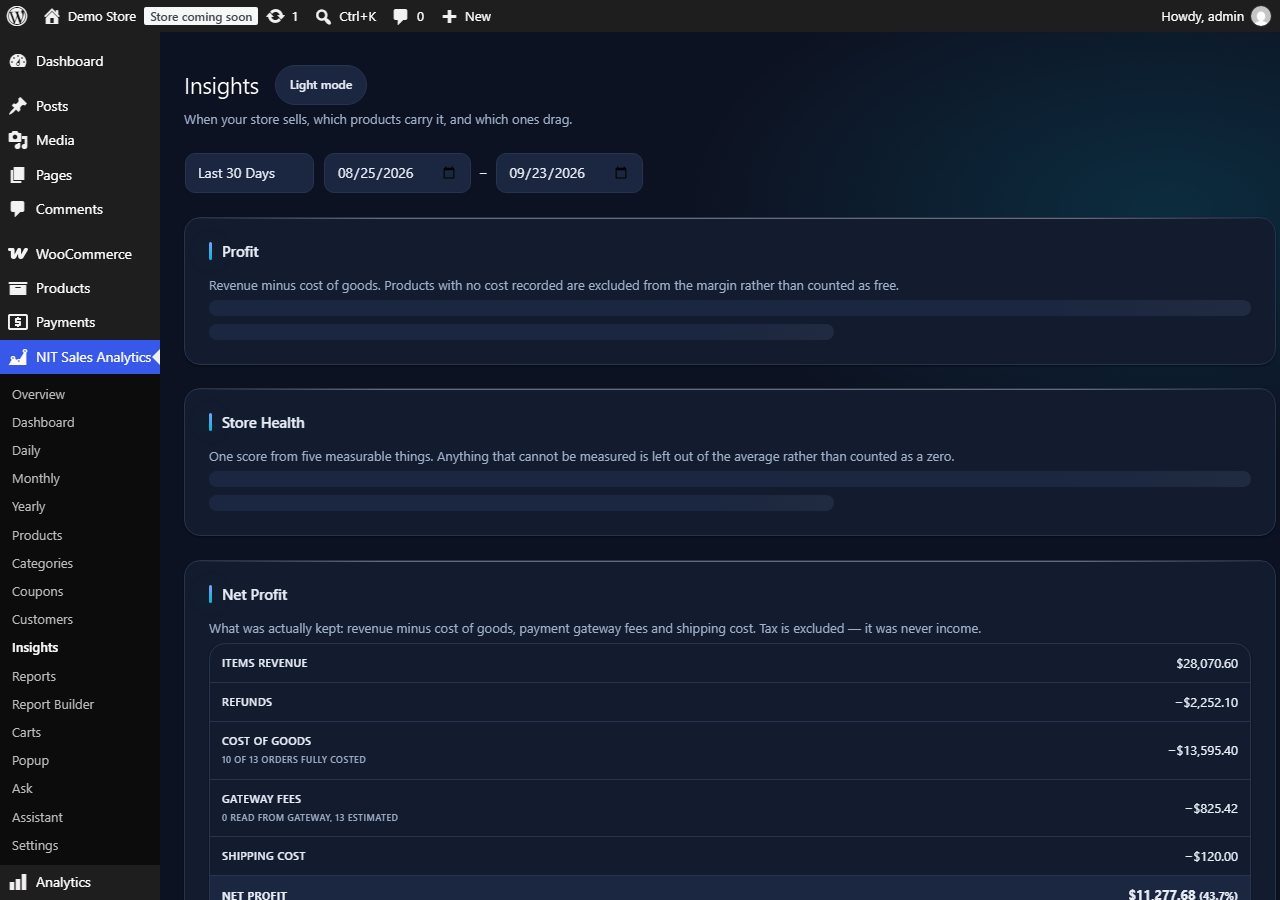Click the updates refresh icon
Viewport: 1280px width, 900px height.
pyautogui.click(x=276, y=16)
